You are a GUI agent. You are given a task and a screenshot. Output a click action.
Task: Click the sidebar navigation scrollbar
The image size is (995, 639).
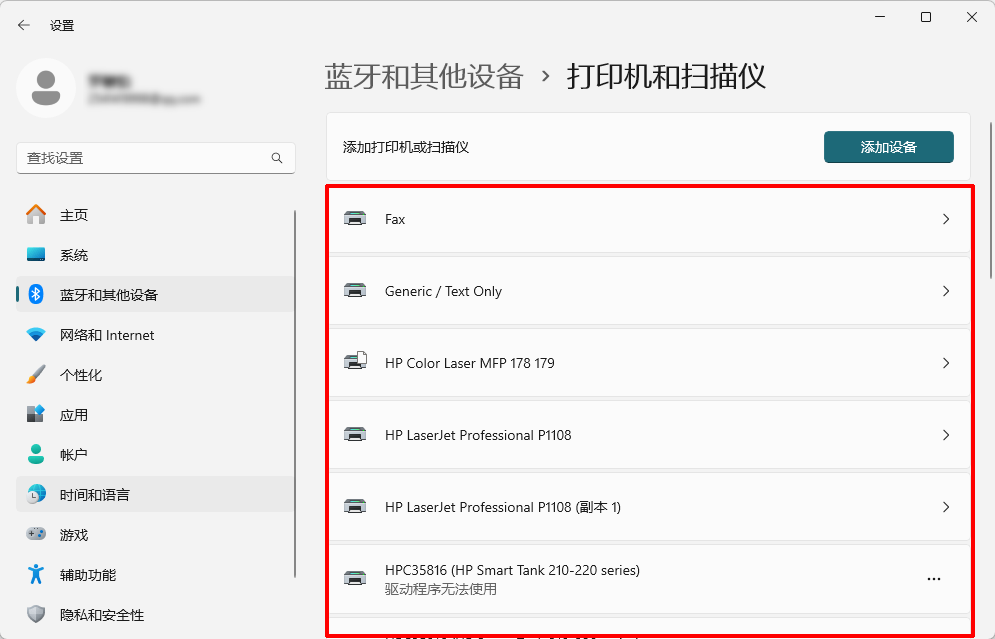[x=295, y=394]
